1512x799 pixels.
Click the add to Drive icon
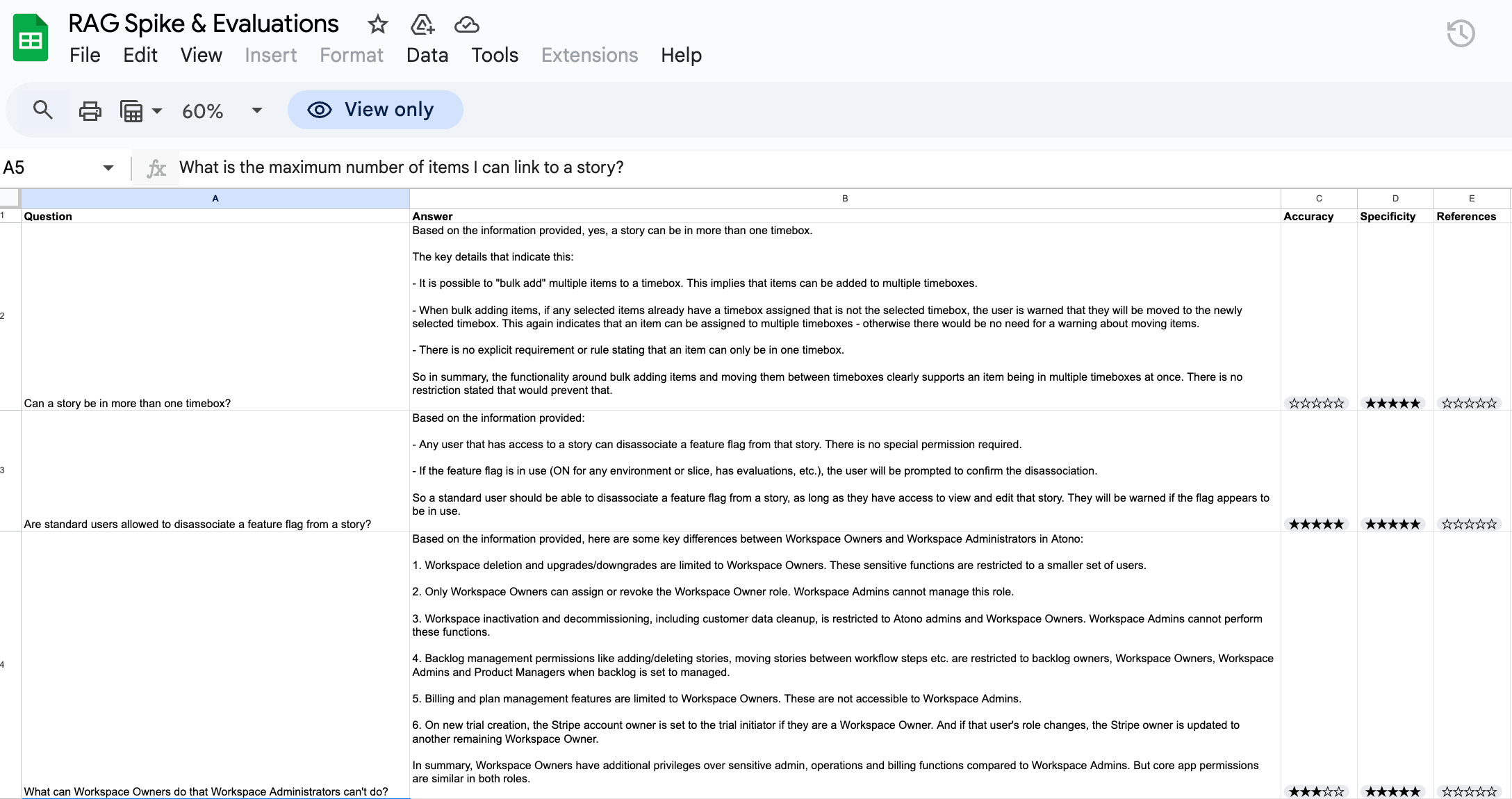(422, 25)
